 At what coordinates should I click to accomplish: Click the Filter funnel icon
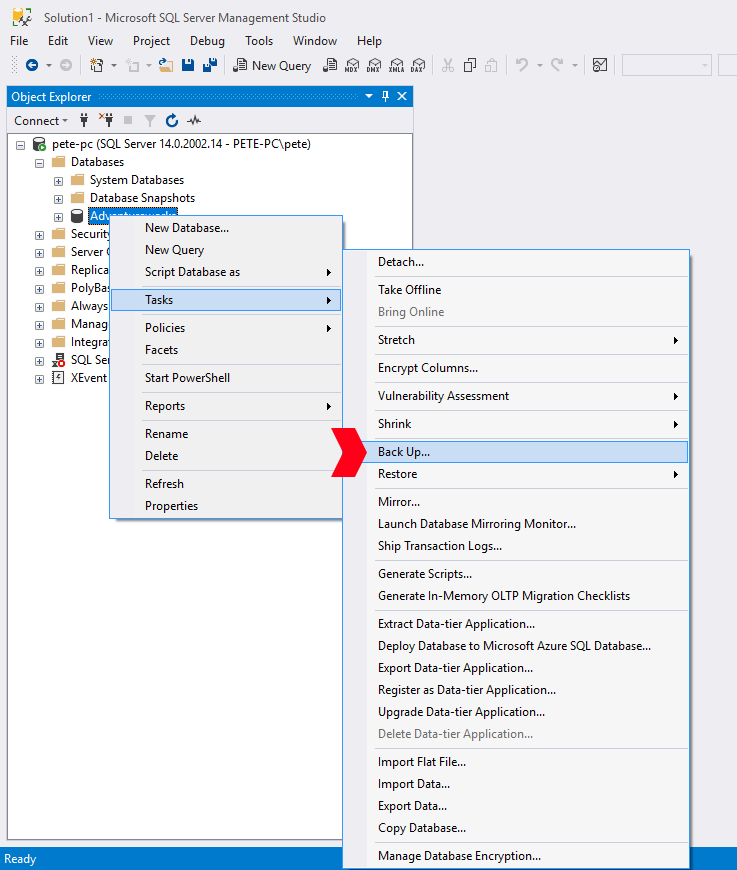pyautogui.click(x=150, y=120)
